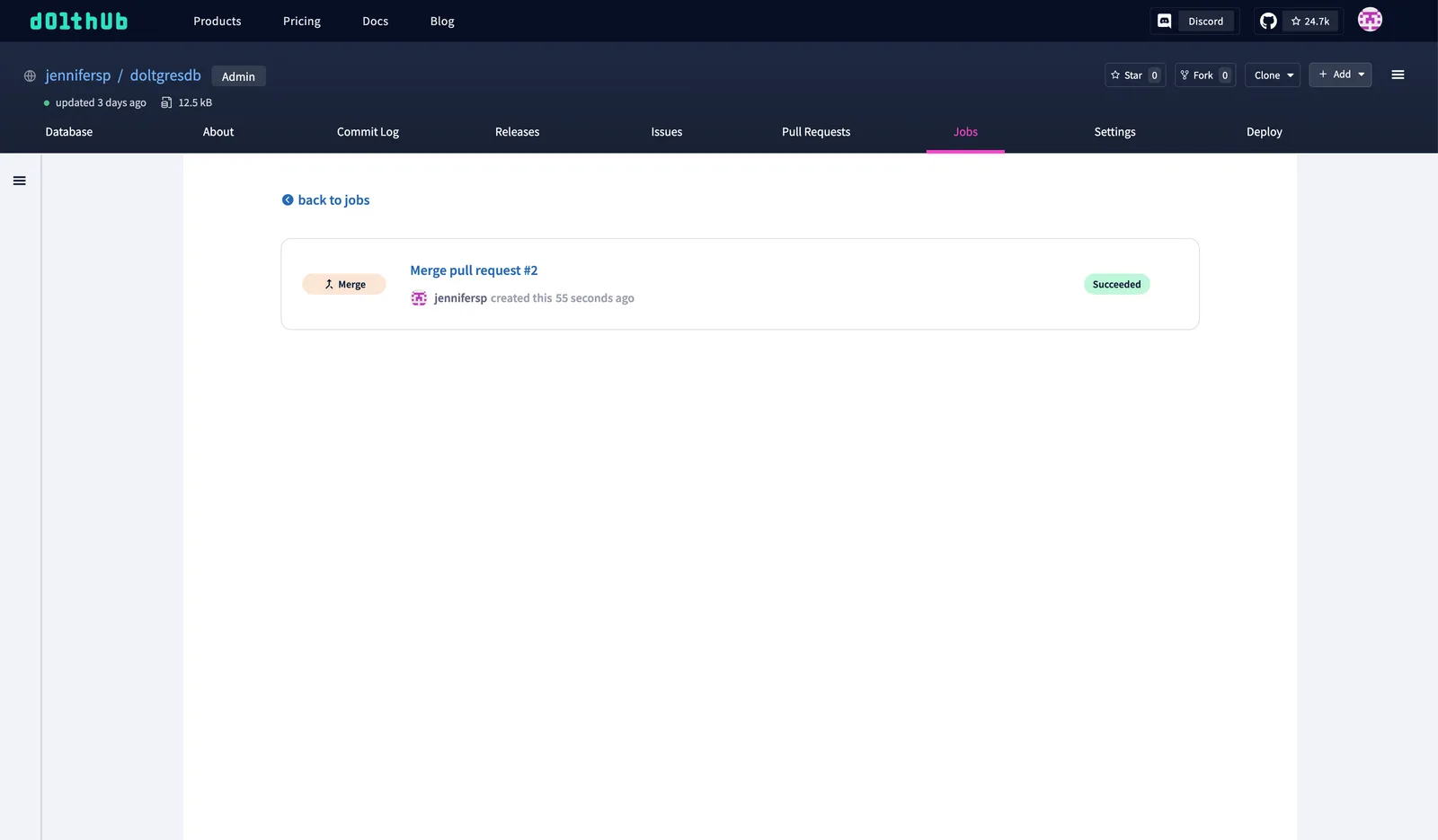Open the Settings tab
The image size is (1438, 840).
[1114, 132]
